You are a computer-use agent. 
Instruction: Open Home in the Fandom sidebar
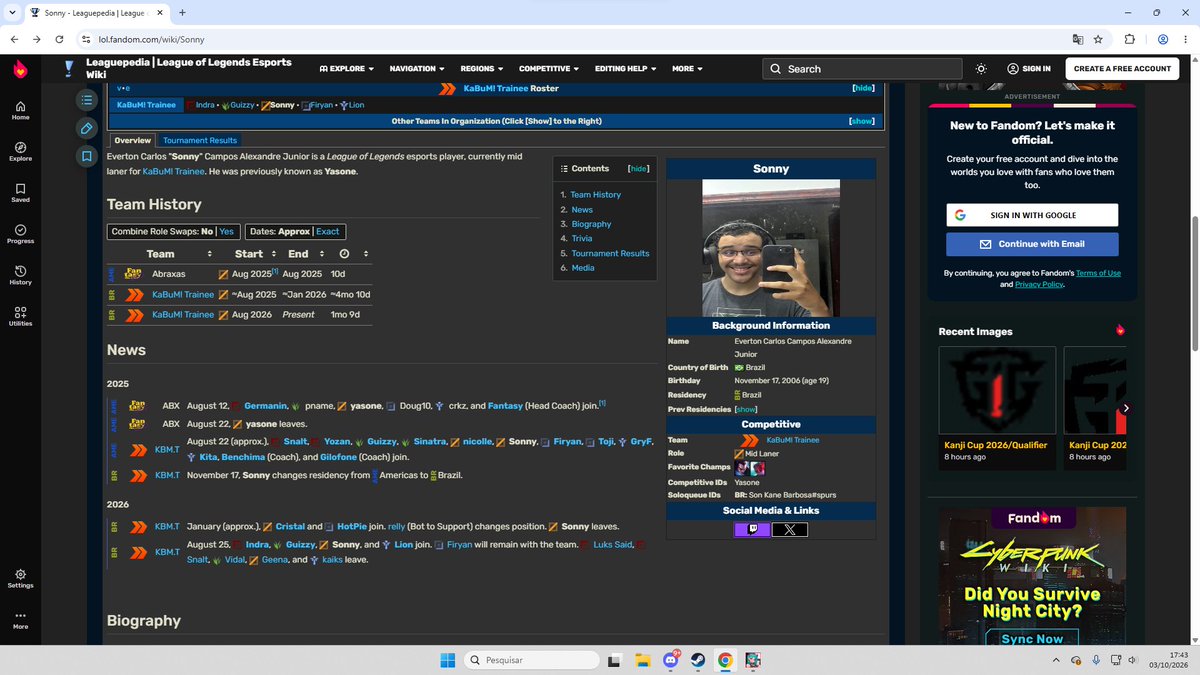(x=20, y=110)
